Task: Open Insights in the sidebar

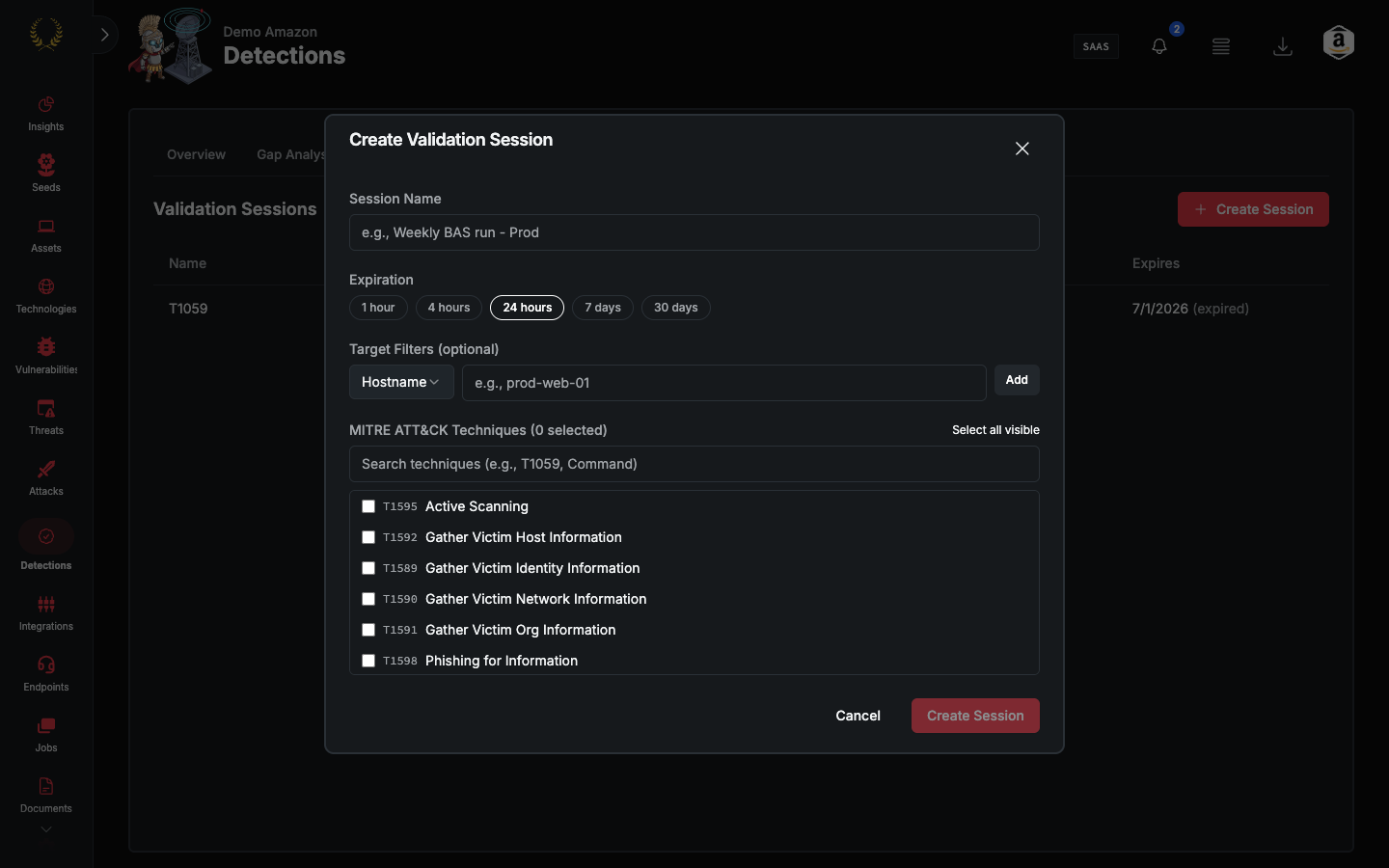Action: [x=46, y=114]
